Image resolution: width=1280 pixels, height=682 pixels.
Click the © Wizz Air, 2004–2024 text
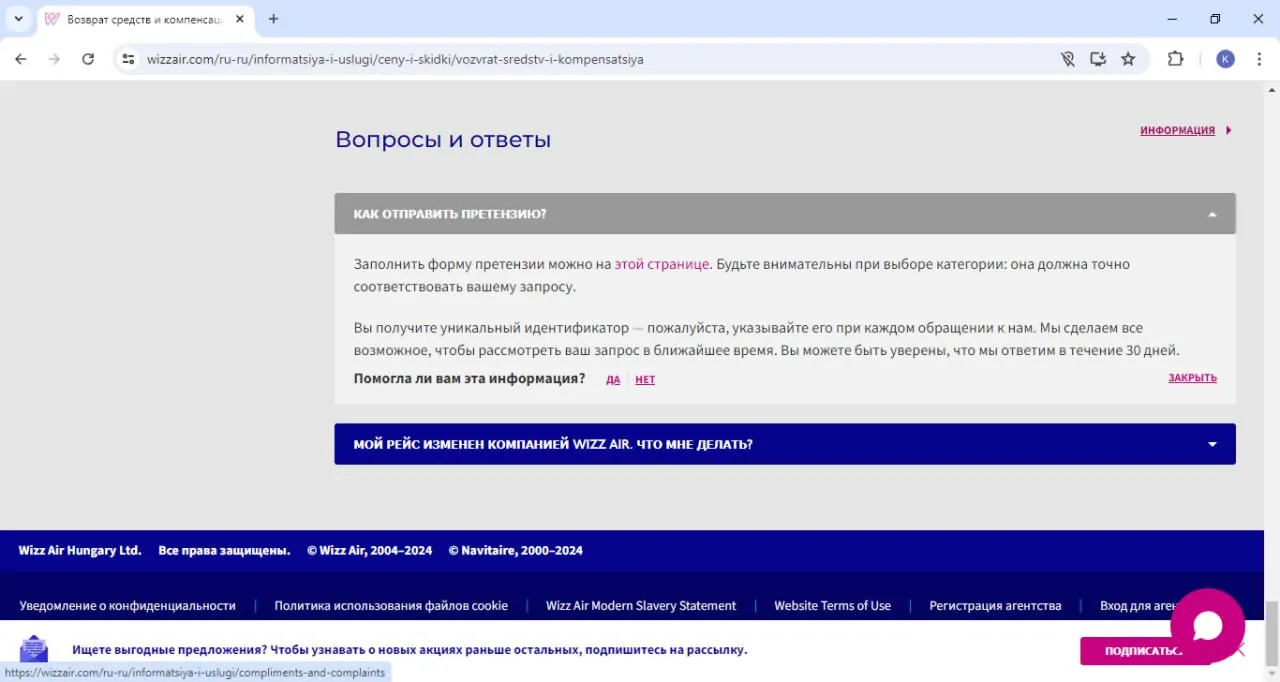tap(369, 550)
